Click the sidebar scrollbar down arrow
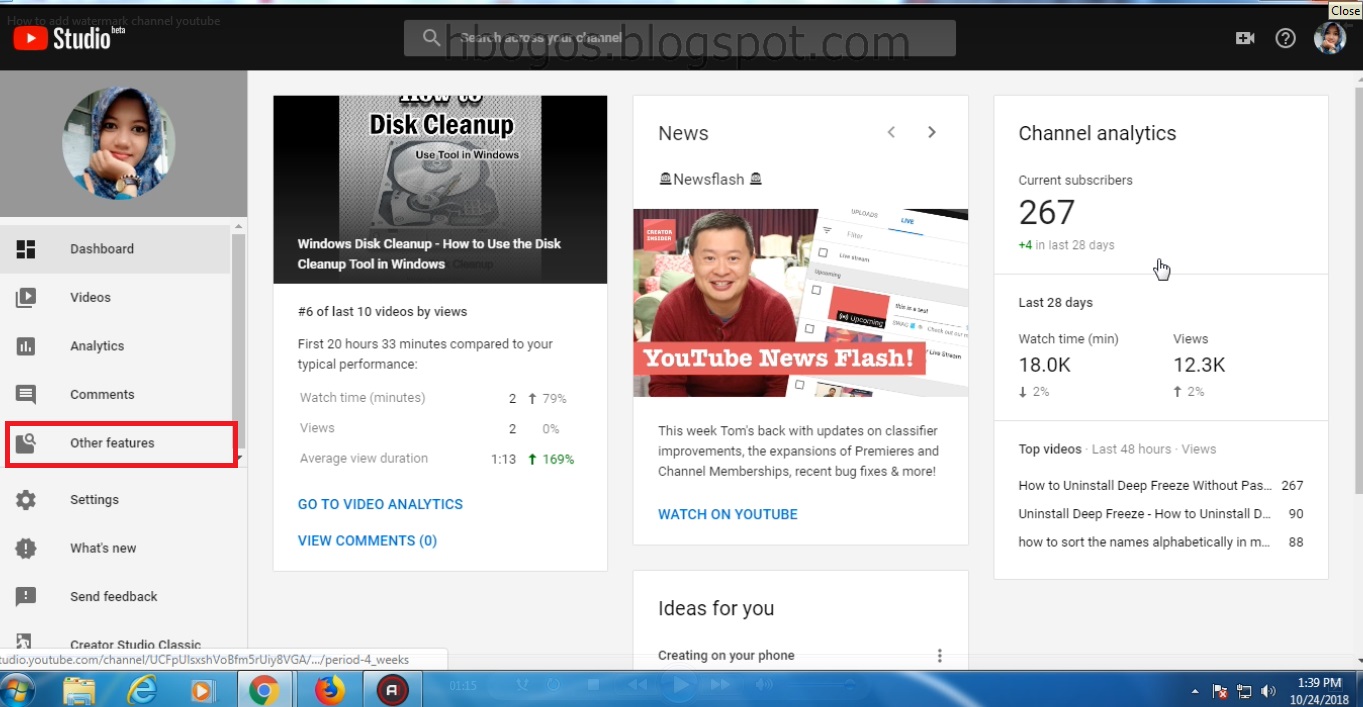 [238, 457]
